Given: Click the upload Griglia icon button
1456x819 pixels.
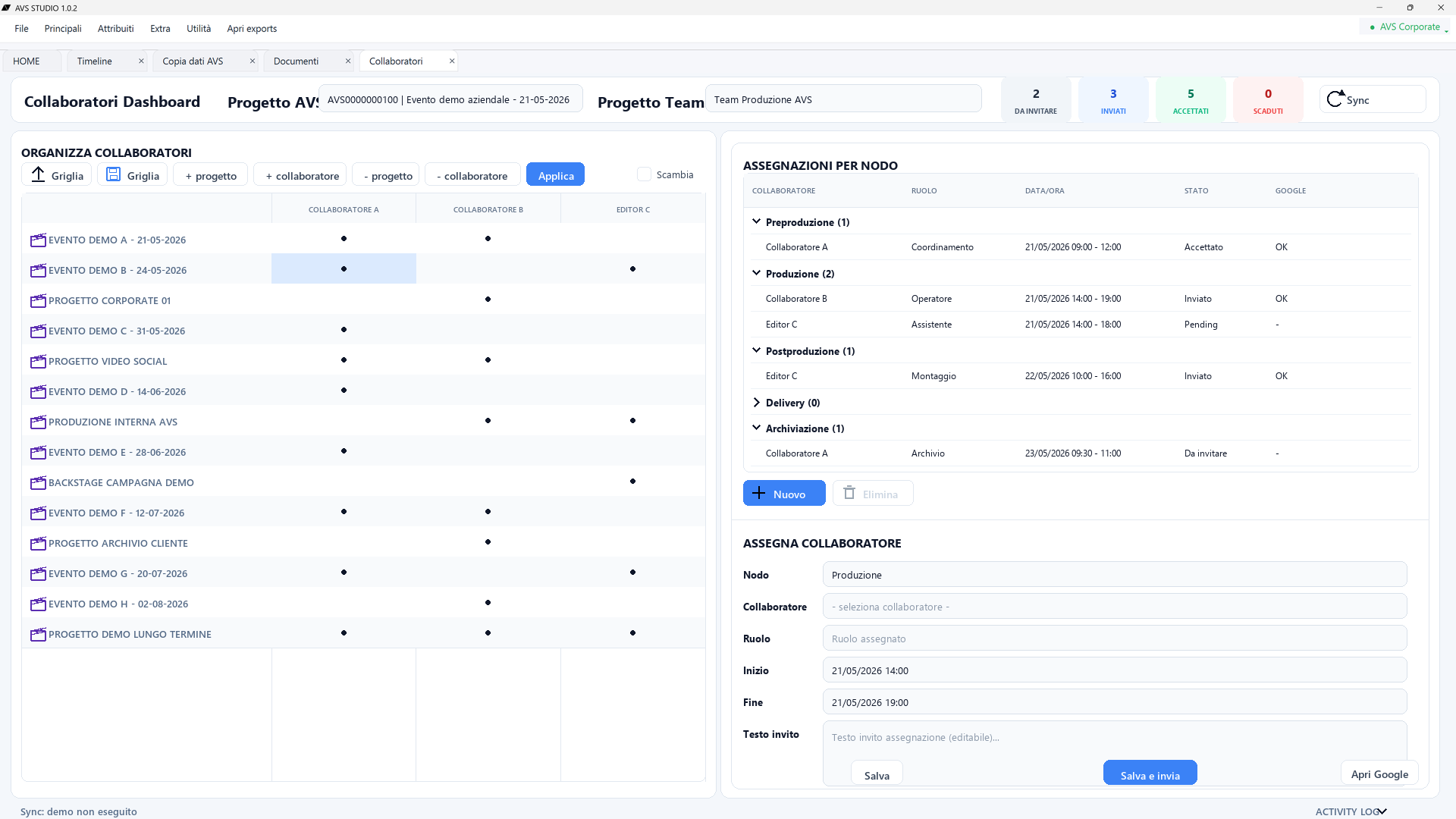Looking at the screenshot, I should pos(38,174).
